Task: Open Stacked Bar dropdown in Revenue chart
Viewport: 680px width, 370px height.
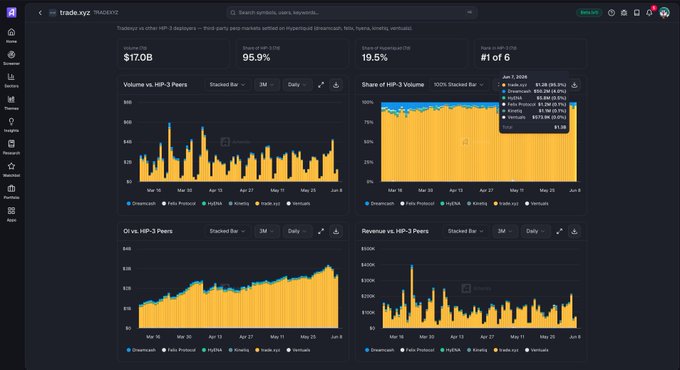Action: 465,232
